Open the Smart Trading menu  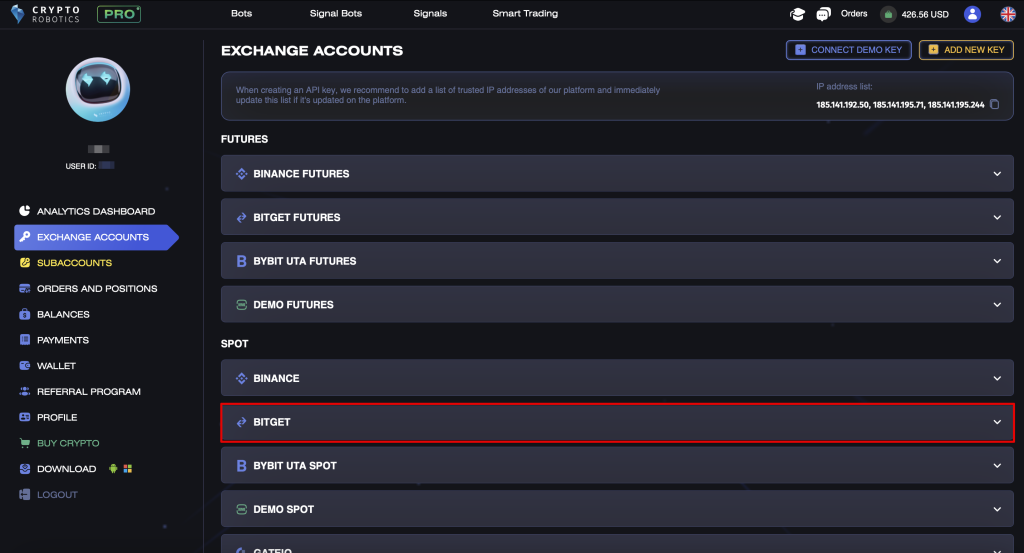(x=525, y=13)
